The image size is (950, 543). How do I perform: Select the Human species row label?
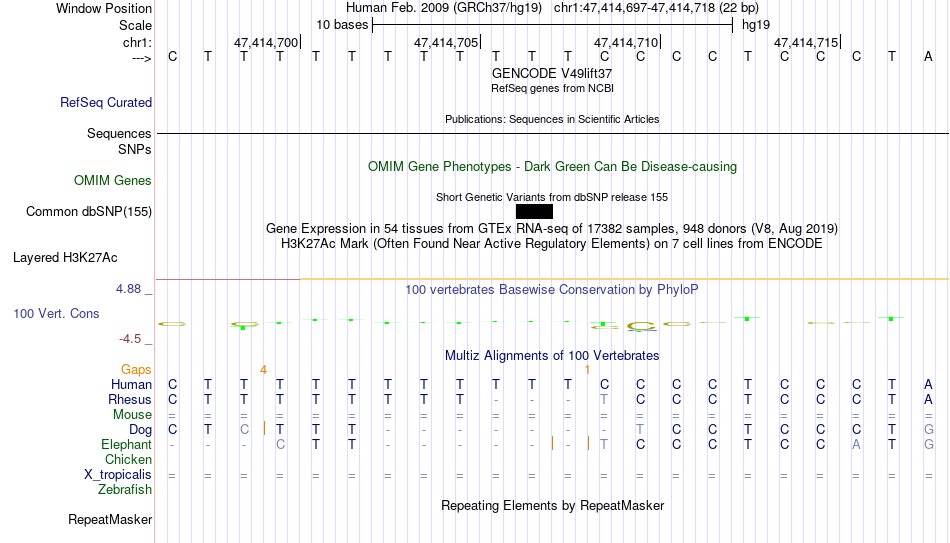[131, 385]
